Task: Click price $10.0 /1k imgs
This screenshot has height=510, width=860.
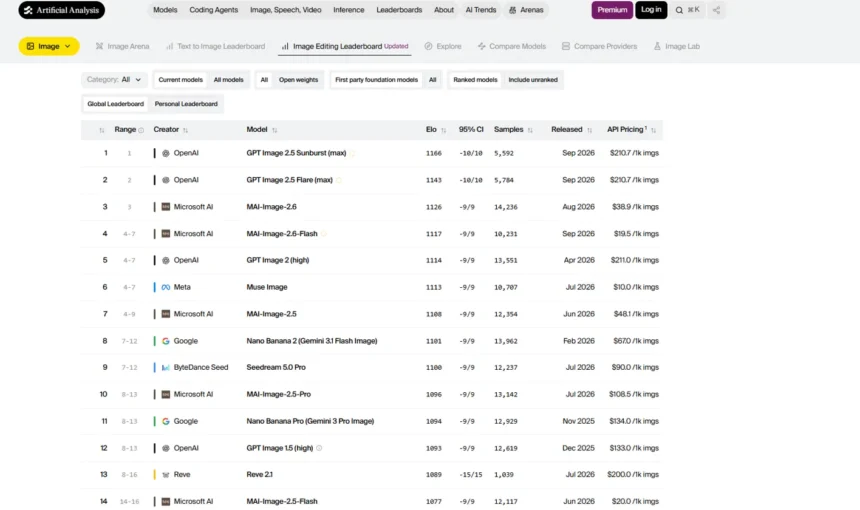Action: pyautogui.click(x=636, y=287)
